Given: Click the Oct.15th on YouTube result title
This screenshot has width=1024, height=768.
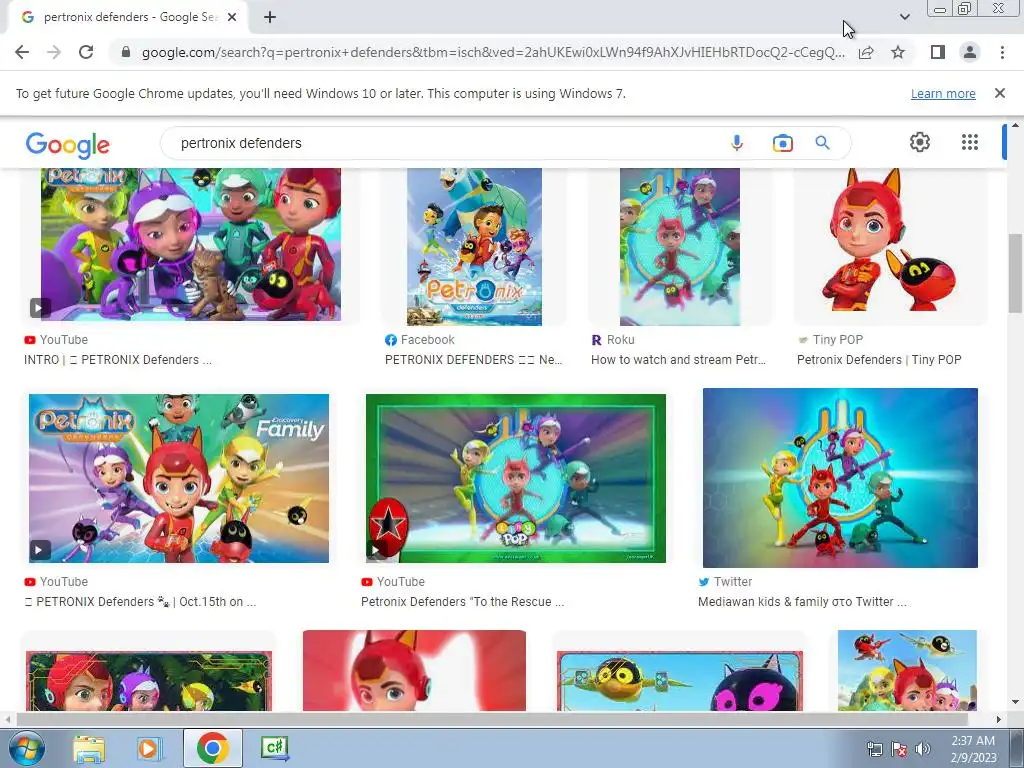Looking at the screenshot, I should (x=140, y=602).
